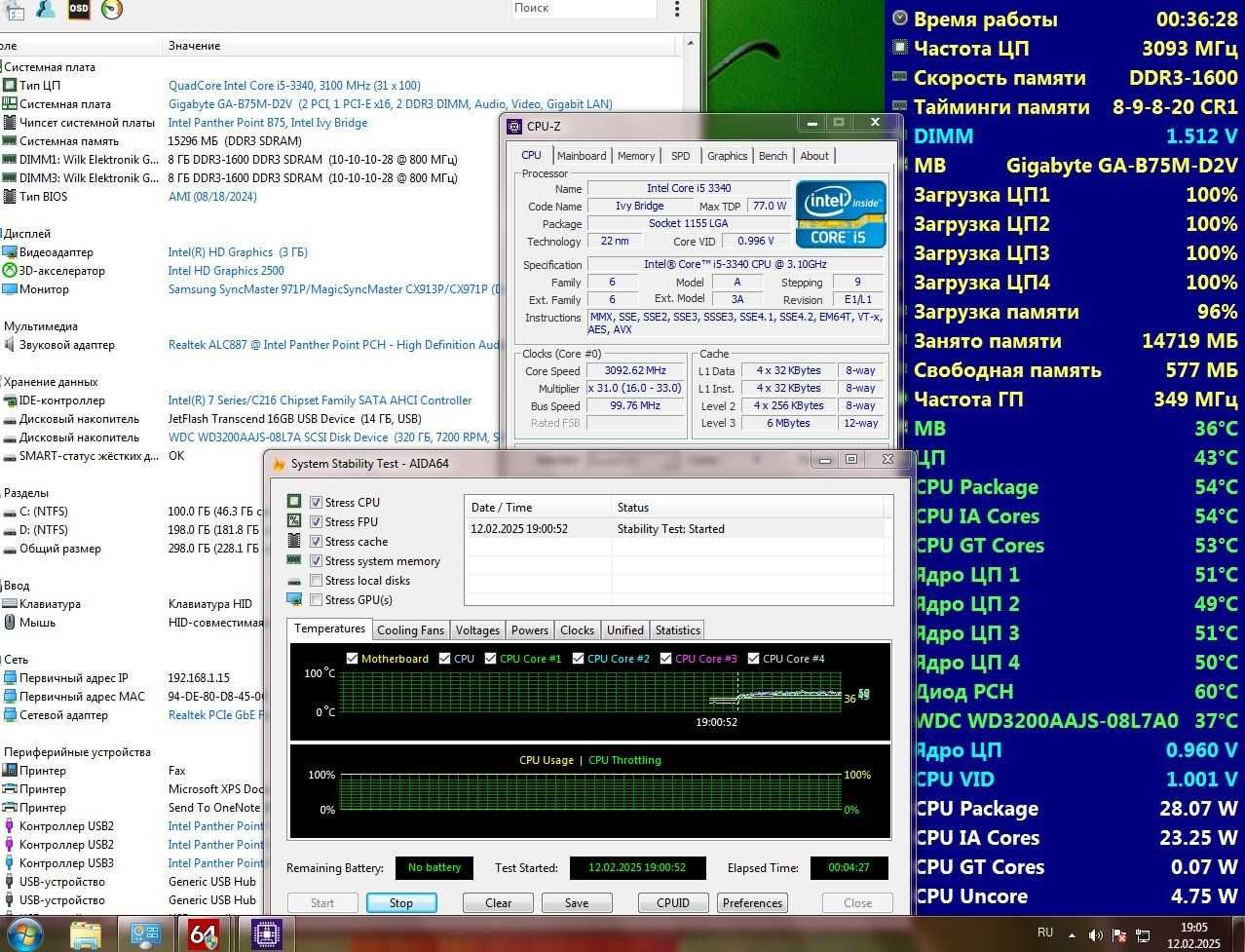Click the flame icon in the System Stability Test title bar
This screenshot has height=952, width=1245.
click(279, 464)
